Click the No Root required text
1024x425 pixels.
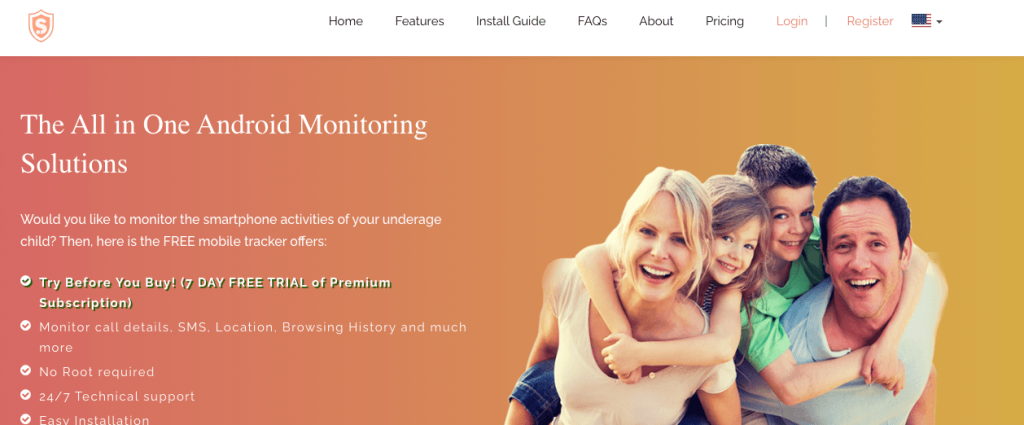click(97, 372)
